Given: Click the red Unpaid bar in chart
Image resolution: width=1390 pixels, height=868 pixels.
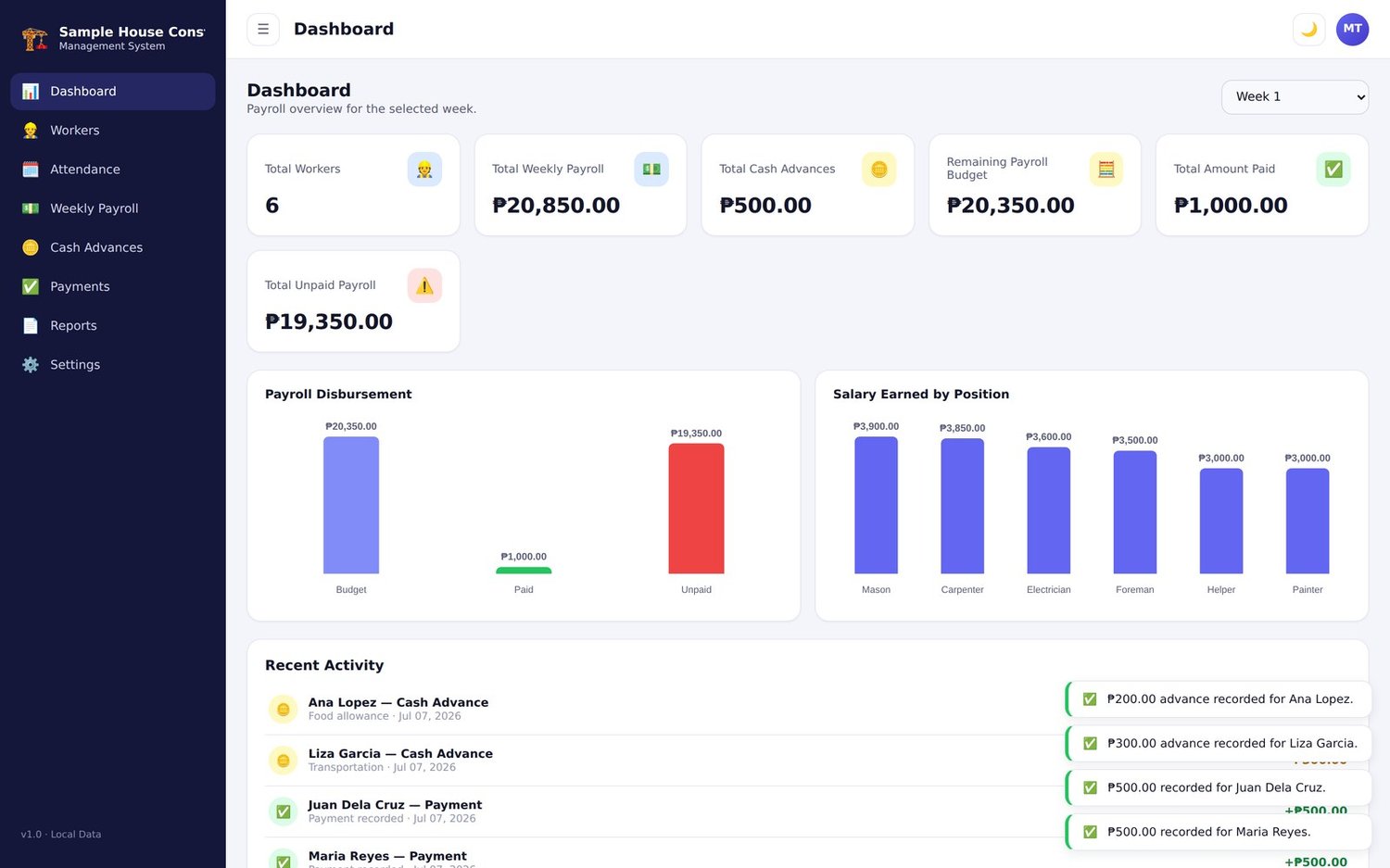Looking at the screenshot, I should pyautogui.click(x=696, y=509).
